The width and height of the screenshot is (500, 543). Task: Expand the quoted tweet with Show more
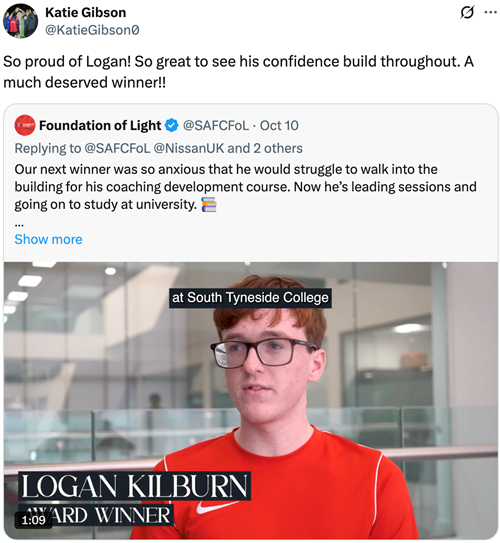(x=48, y=240)
